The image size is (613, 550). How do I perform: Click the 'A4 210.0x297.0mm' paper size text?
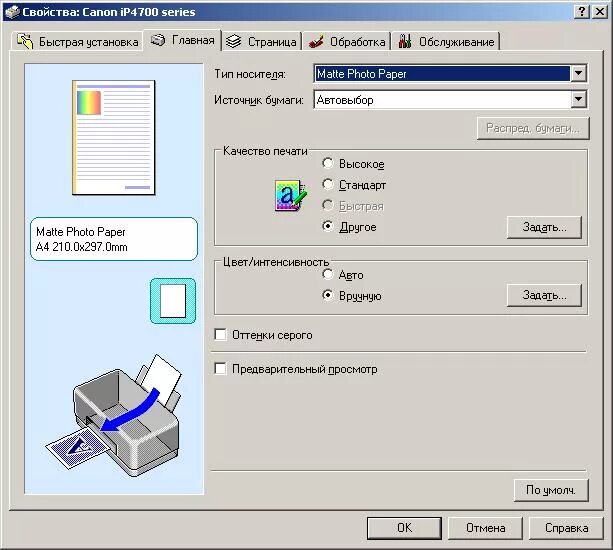pyautogui.click(x=81, y=247)
